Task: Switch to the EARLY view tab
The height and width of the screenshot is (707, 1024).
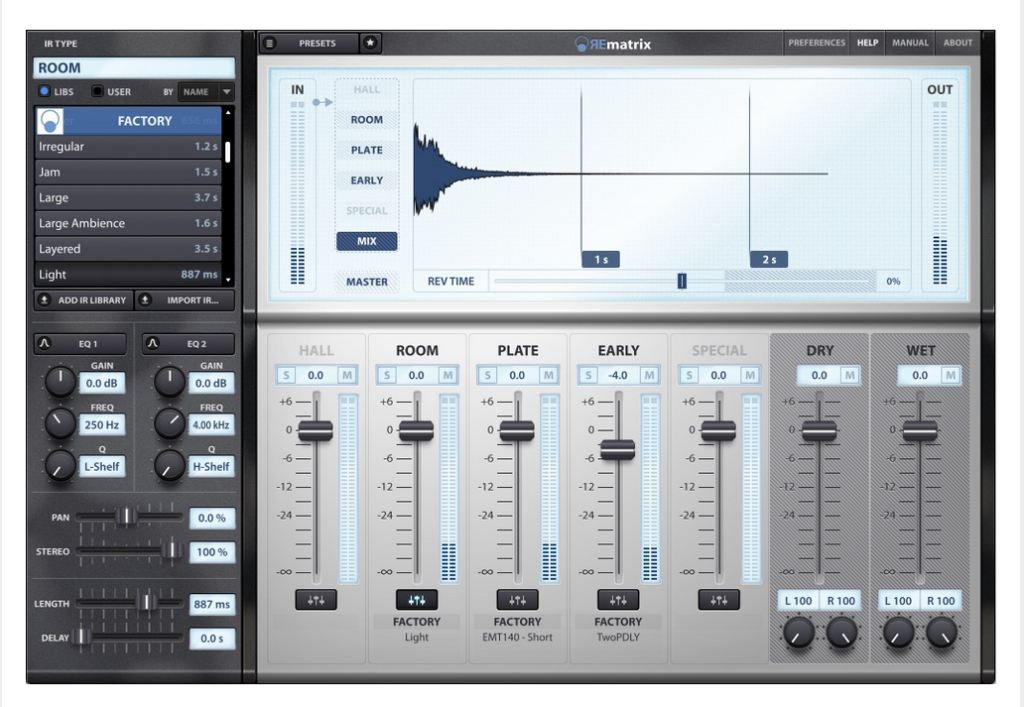Action: point(366,181)
